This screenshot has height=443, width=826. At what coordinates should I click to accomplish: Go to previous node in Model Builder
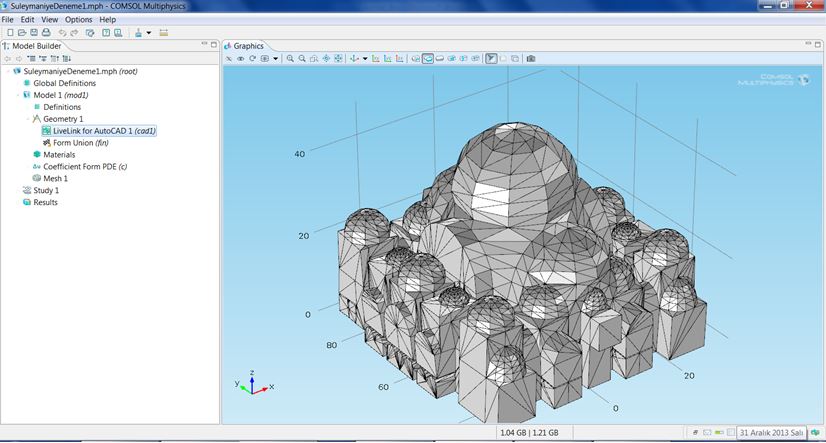pyautogui.click(x=7, y=58)
